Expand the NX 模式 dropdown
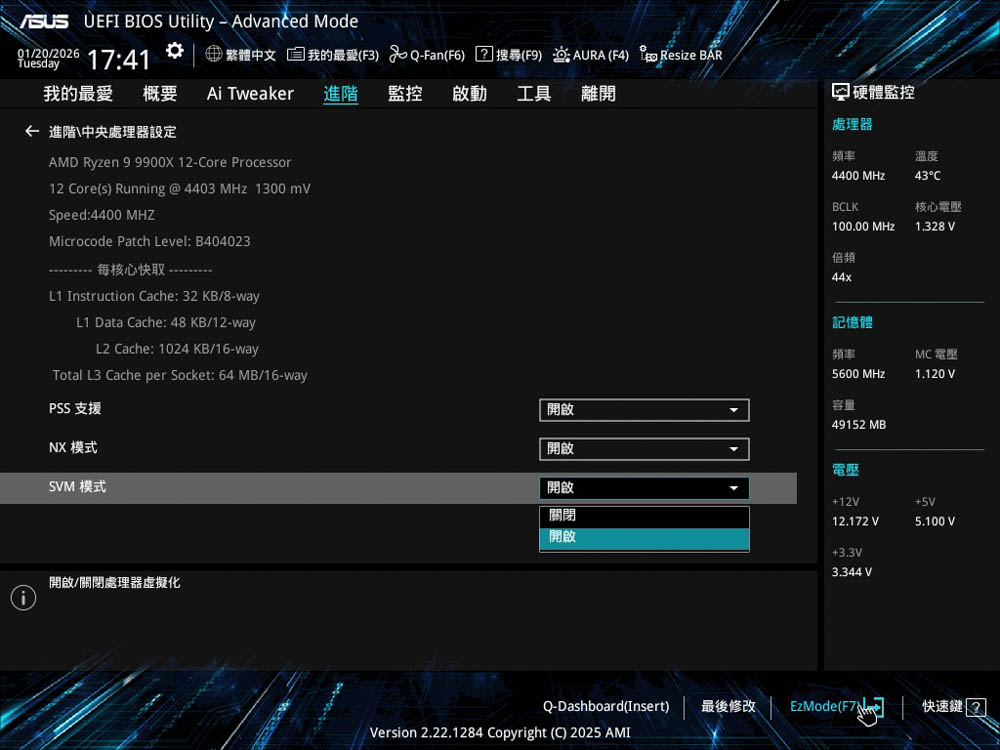1000x750 pixels. (644, 449)
